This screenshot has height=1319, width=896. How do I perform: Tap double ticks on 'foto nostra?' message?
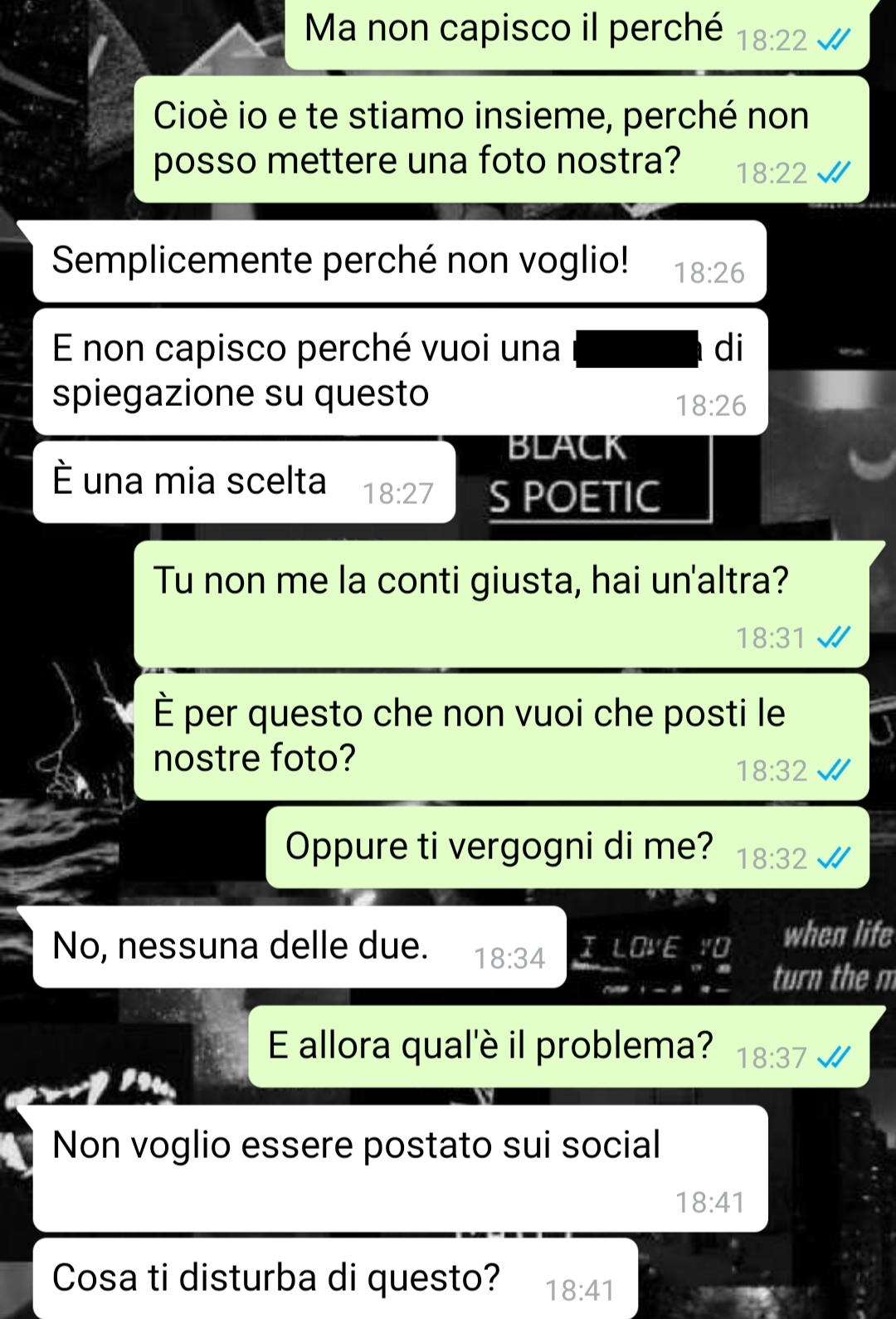pos(834,173)
